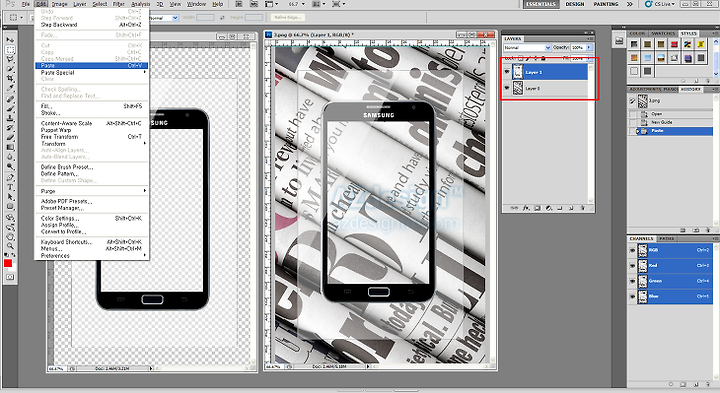Choose Paste from the Edit menu
720x393 pixels.
pos(91,66)
